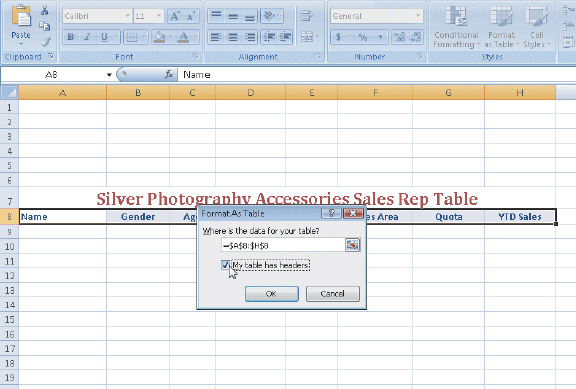Click the formula bar containing Name
Screen dimensions: 576x389
pyautogui.click(x=377, y=75)
